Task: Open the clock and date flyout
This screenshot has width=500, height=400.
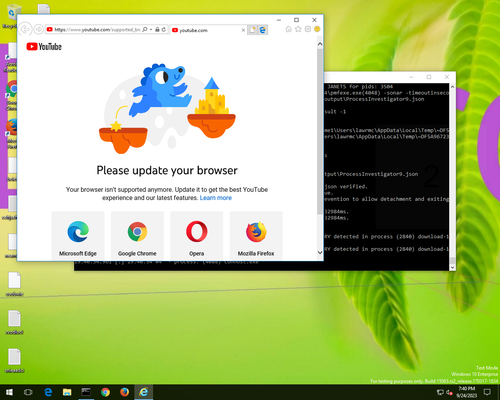Action: (x=466, y=392)
